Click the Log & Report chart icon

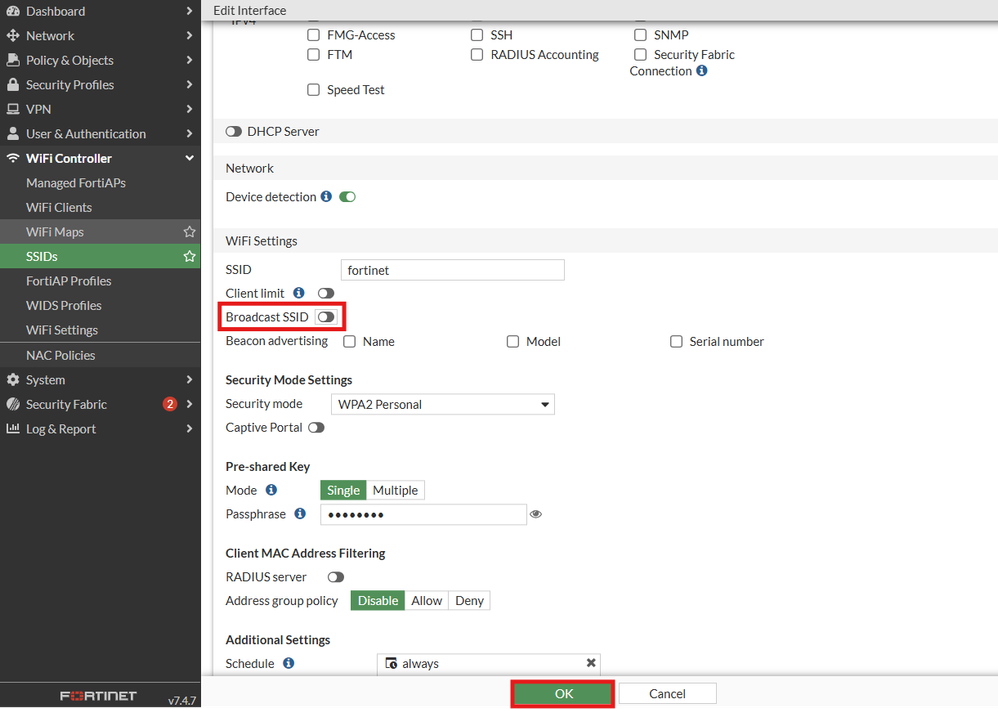tap(13, 428)
